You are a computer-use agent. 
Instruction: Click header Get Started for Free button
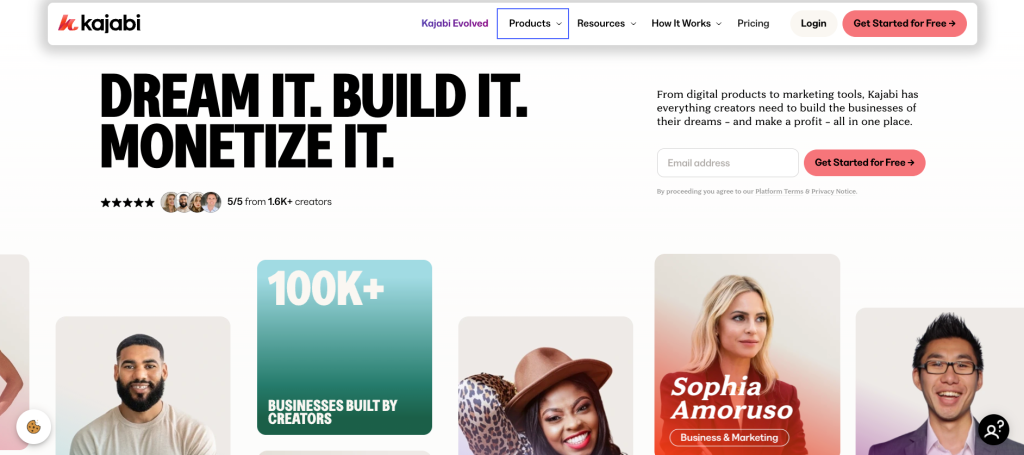[904, 24]
